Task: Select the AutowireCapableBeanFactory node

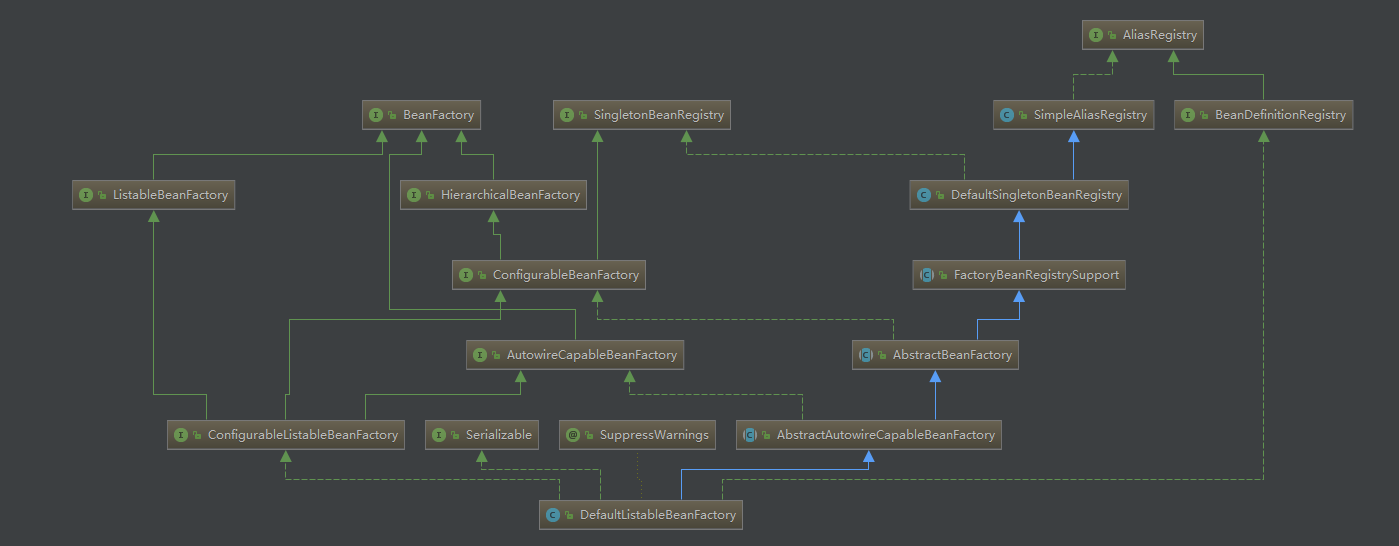Action: 575,355
